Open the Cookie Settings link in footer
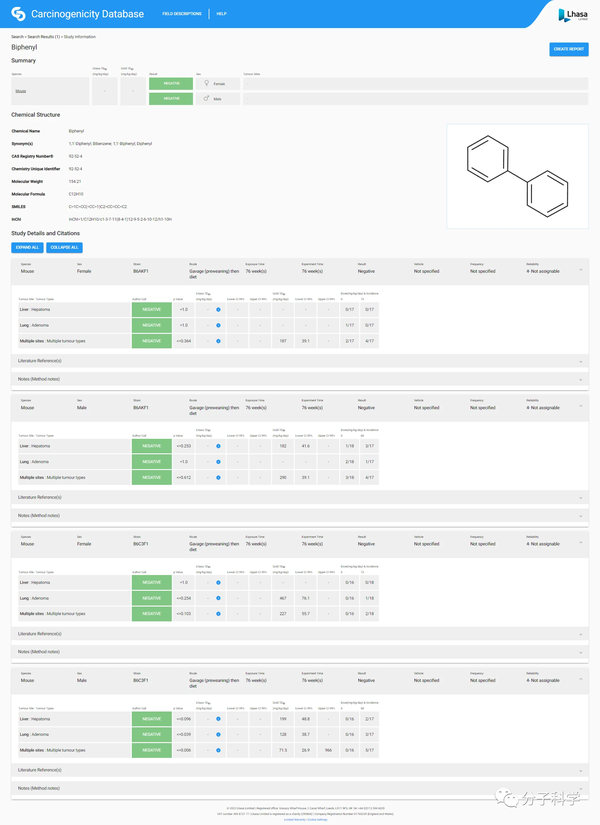This screenshot has width=600, height=825. click(317, 819)
